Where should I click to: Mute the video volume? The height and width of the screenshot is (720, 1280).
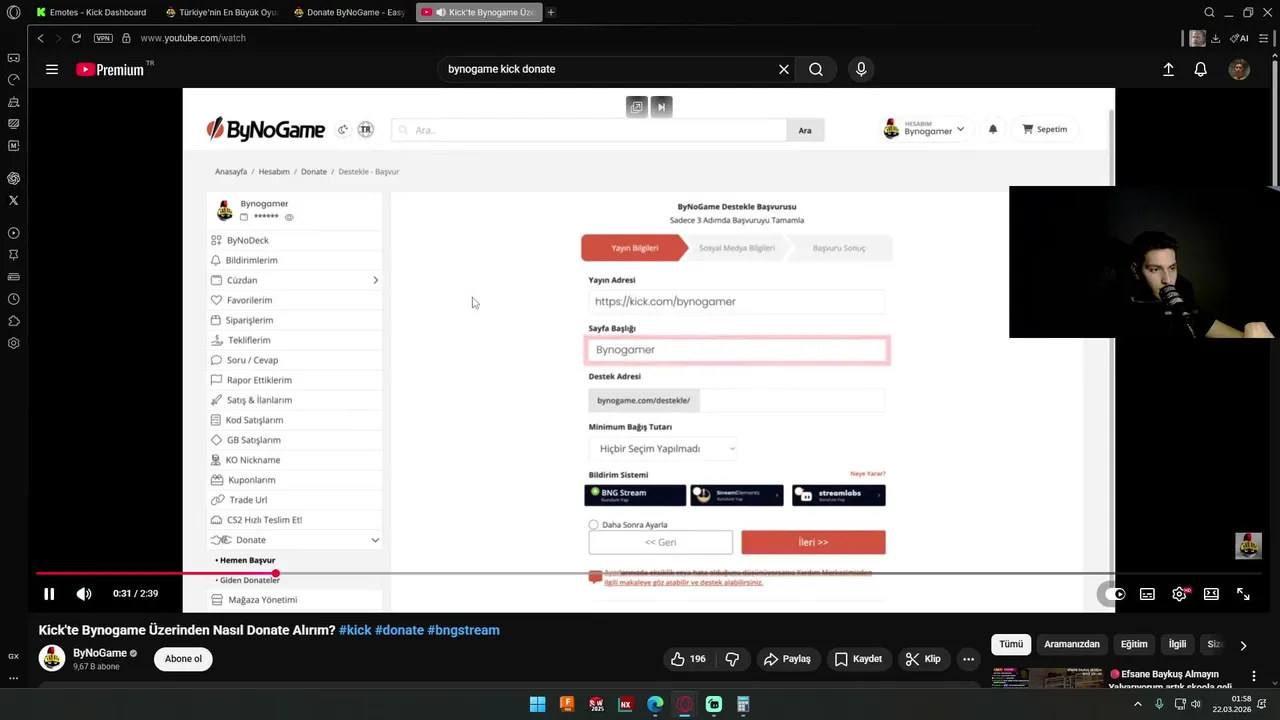(84, 594)
